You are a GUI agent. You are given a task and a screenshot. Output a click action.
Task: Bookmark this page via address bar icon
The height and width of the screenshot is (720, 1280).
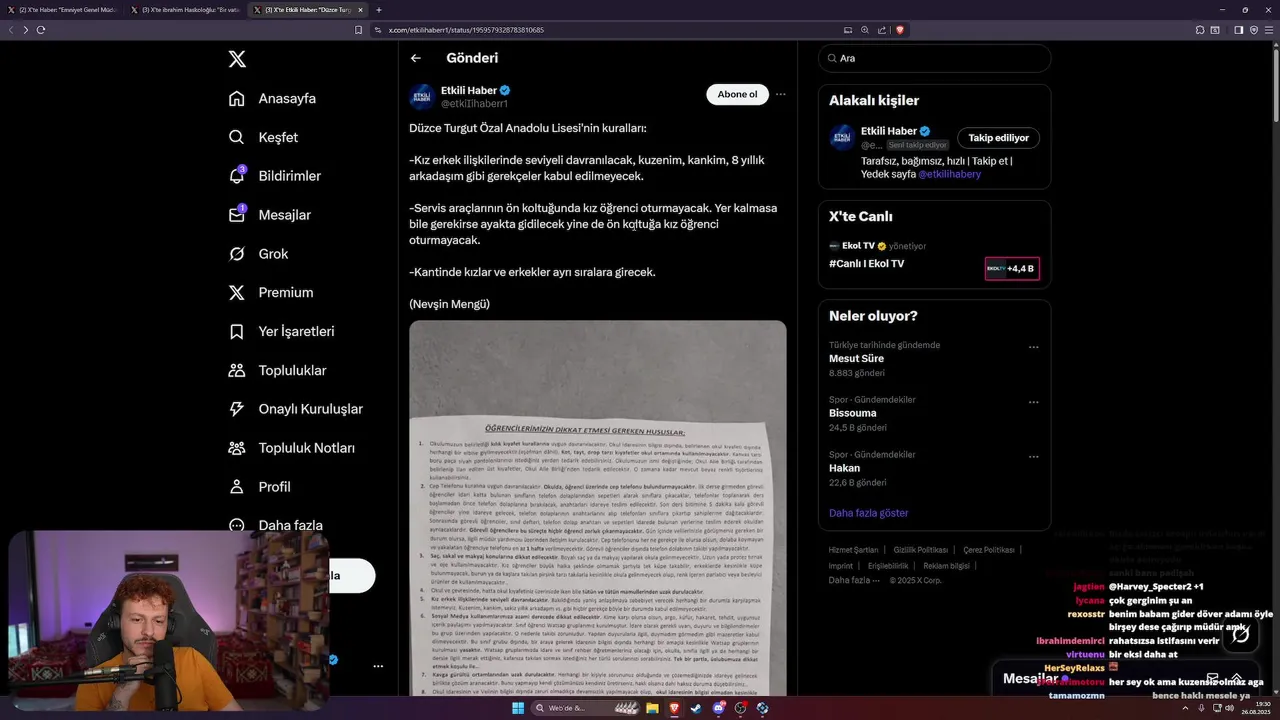pos(359,30)
